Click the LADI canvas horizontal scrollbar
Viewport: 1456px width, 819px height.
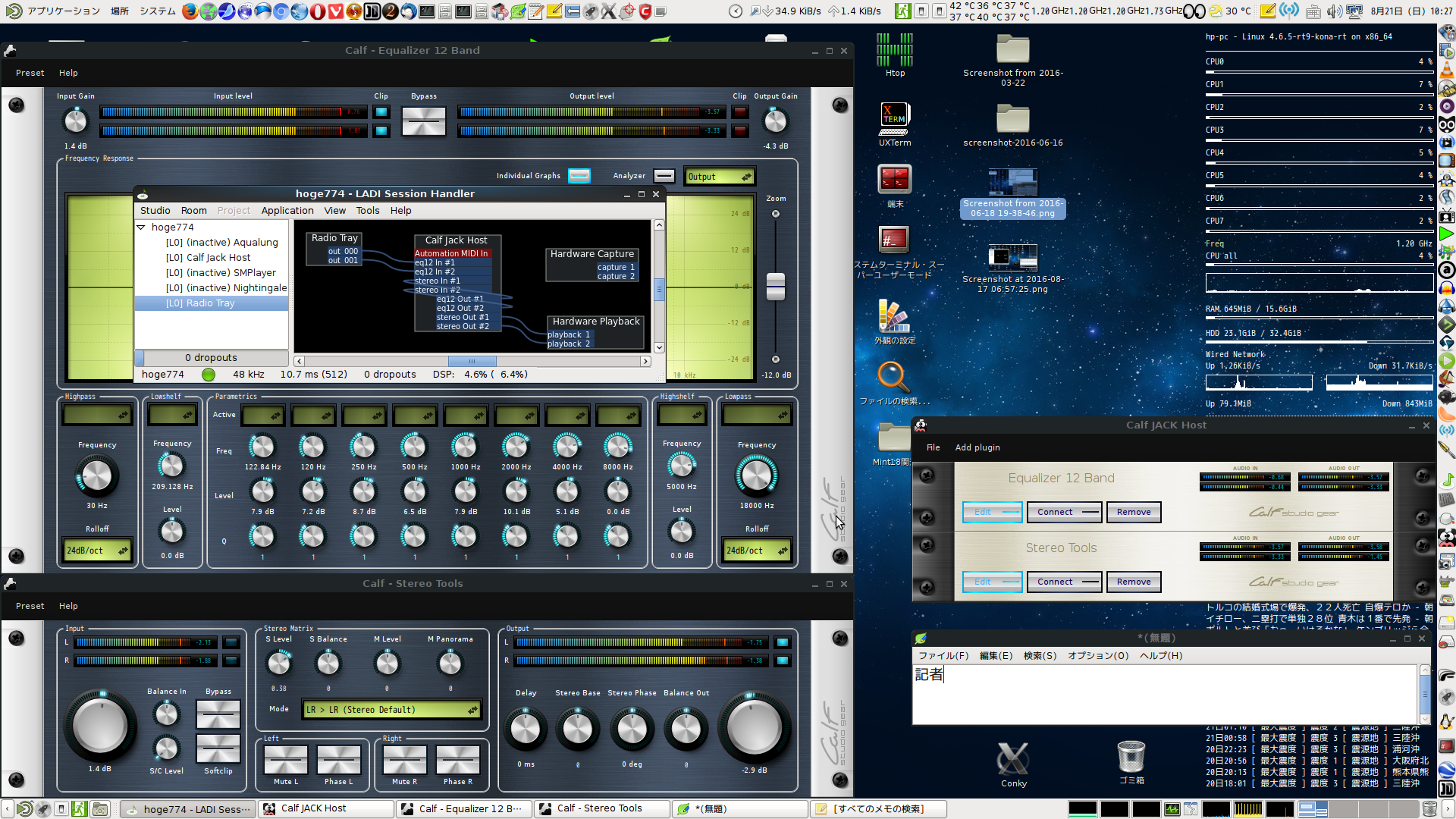coord(472,362)
